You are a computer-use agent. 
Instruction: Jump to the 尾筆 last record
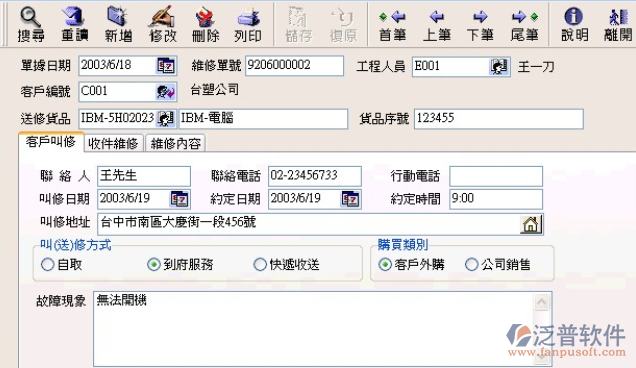(x=524, y=24)
